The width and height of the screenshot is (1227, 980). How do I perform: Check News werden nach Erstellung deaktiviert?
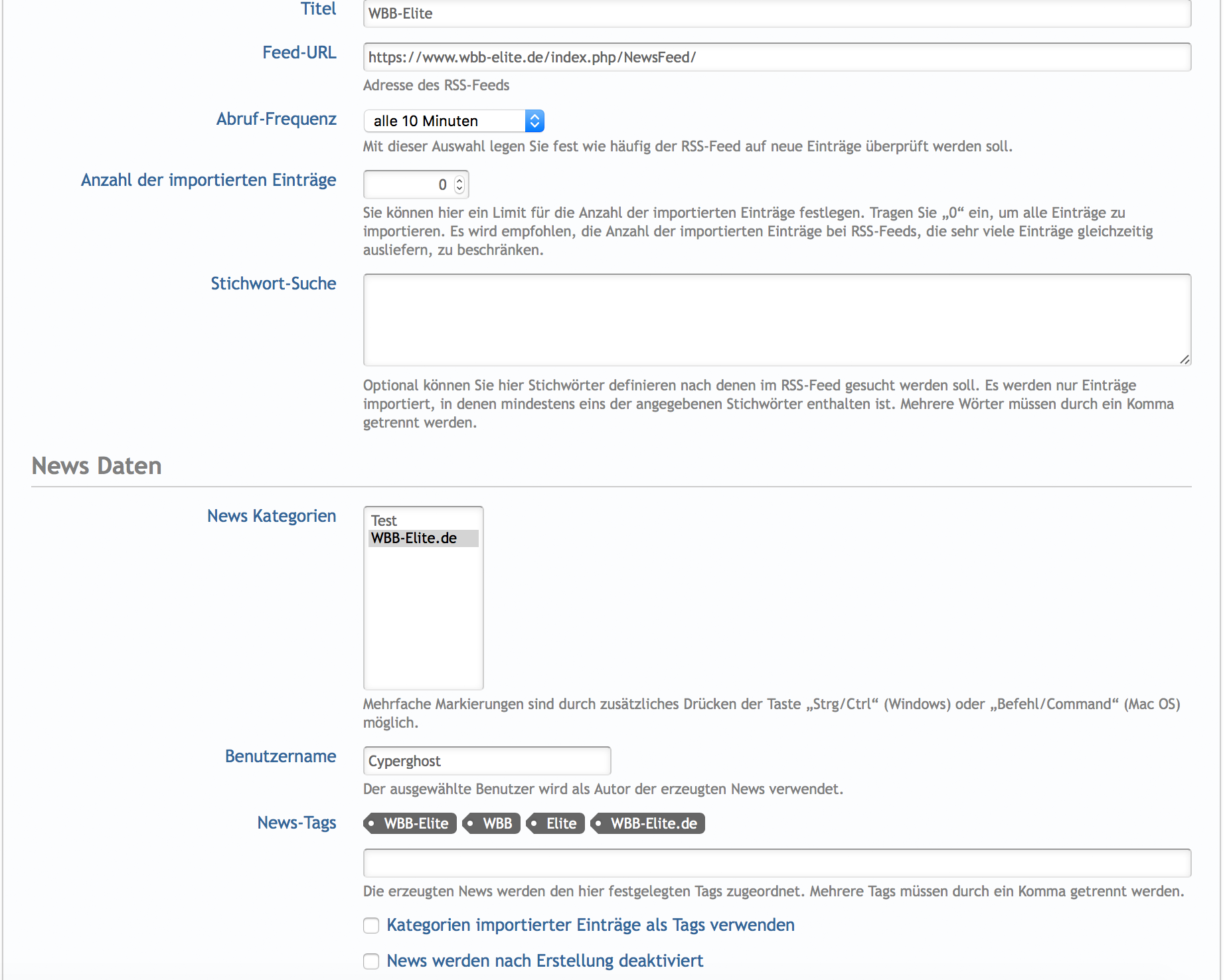point(371,961)
